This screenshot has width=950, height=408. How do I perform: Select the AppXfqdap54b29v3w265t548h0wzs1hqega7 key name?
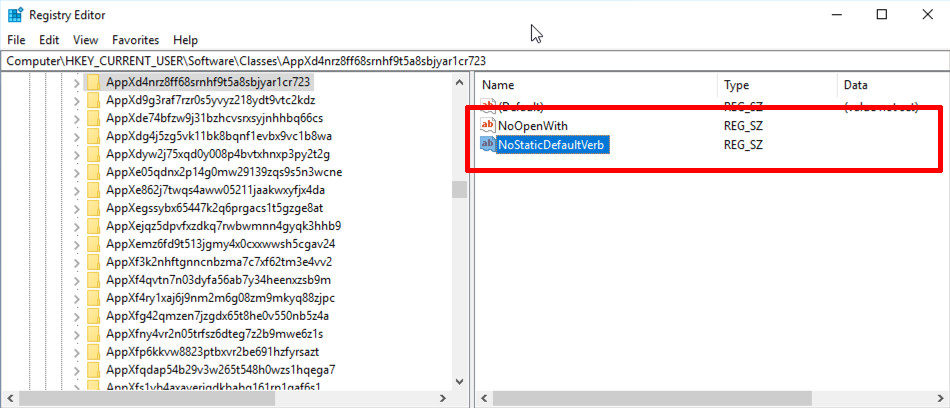[x=221, y=370]
